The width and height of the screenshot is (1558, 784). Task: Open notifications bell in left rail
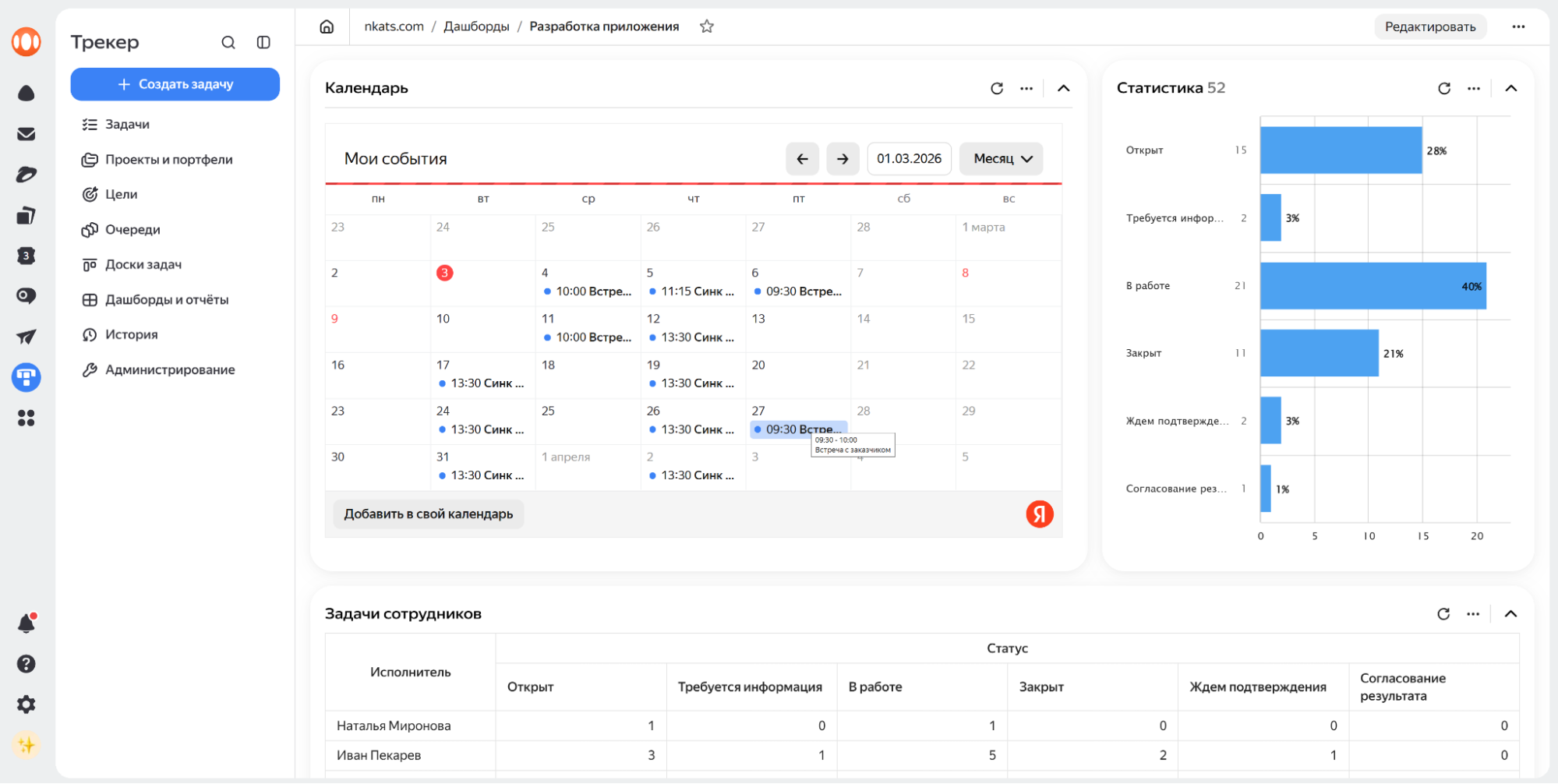26,623
